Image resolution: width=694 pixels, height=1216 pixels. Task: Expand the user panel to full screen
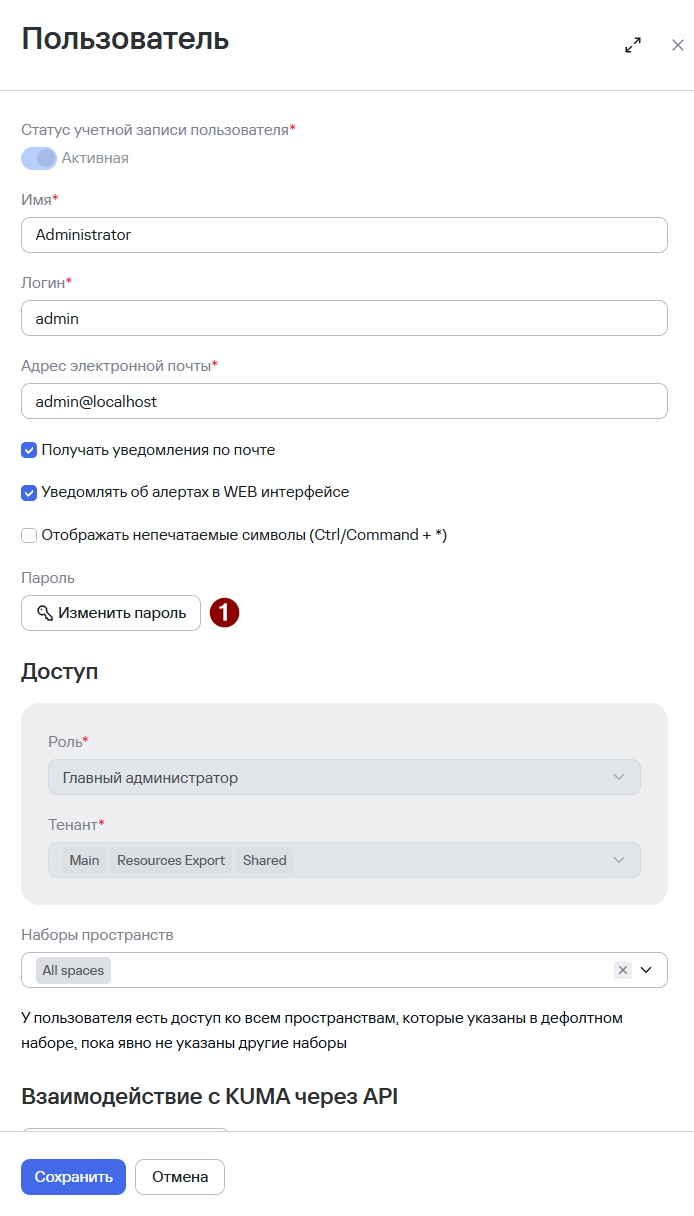coord(633,45)
